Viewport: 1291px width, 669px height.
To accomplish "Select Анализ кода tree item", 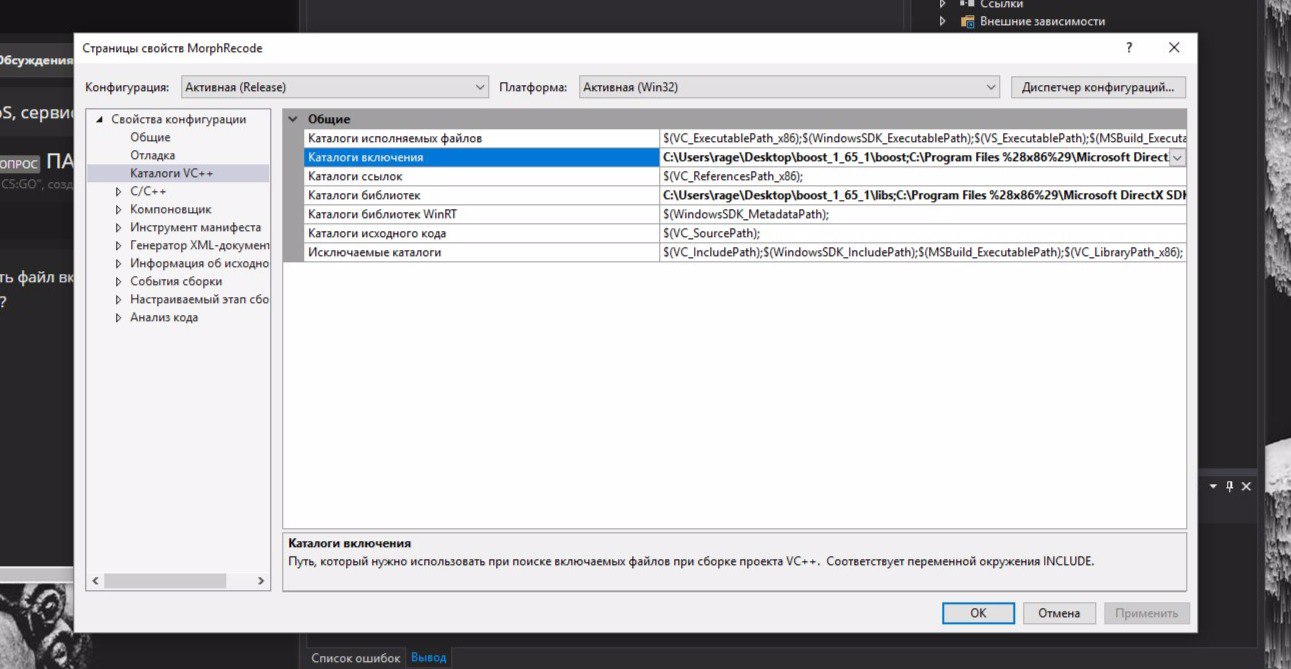I will [x=163, y=317].
